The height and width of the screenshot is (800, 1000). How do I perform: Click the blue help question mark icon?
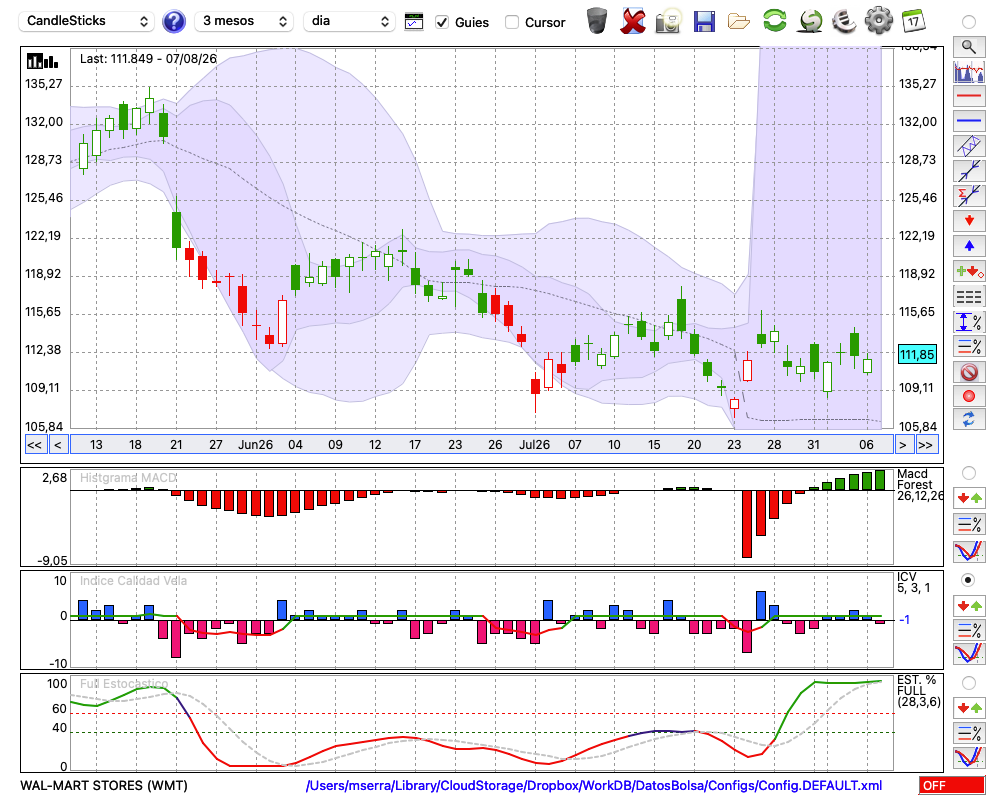pos(173,22)
